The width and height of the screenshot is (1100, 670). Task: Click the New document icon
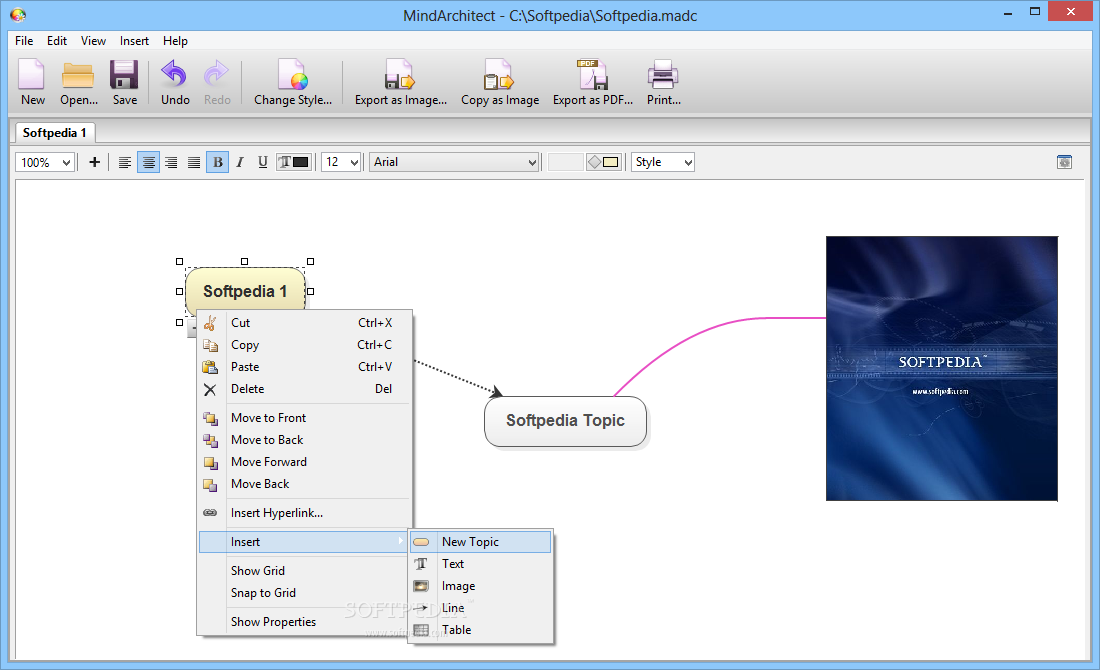[x=32, y=74]
